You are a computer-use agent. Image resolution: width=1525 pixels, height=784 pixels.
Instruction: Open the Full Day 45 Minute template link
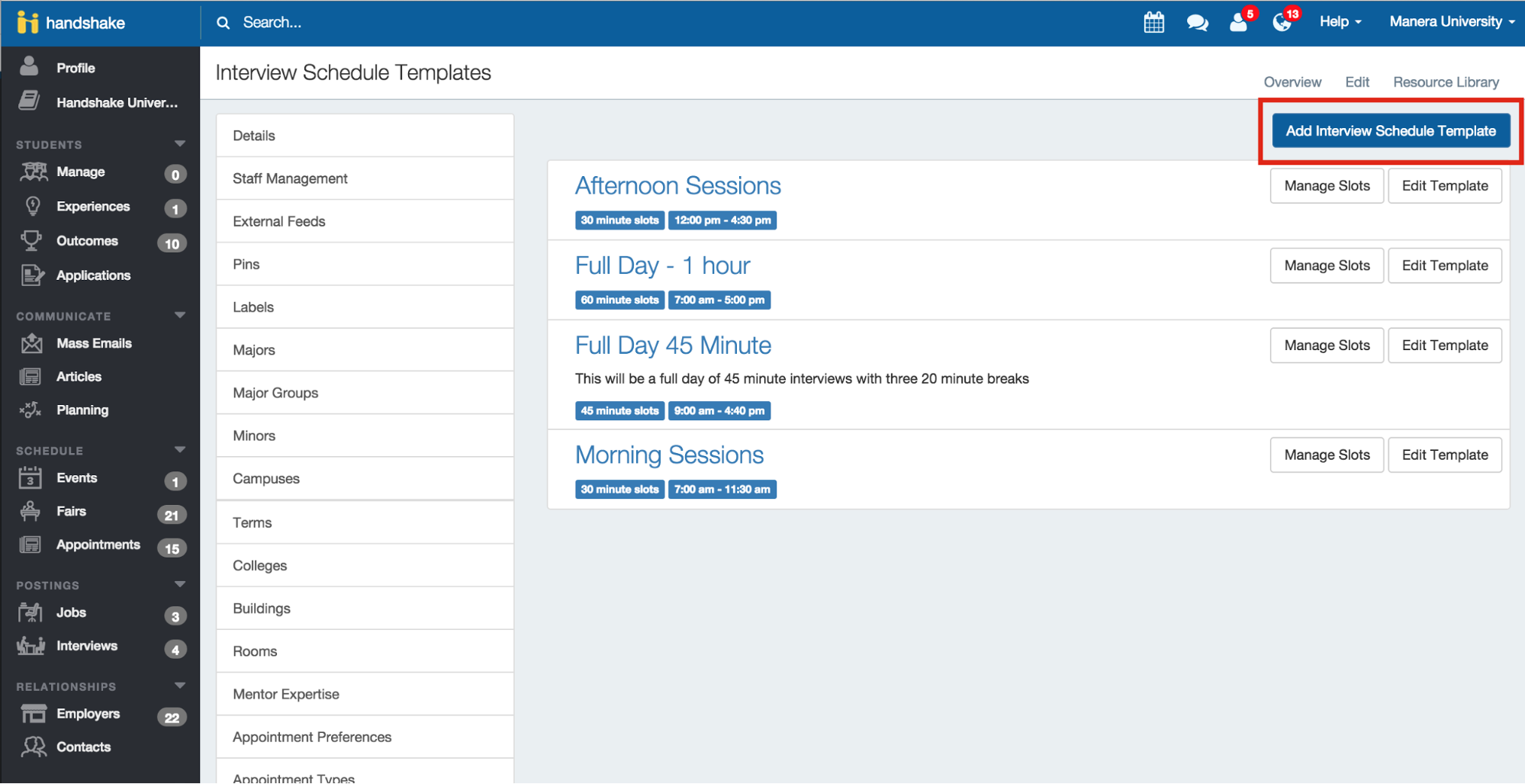[x=673, y=345]
